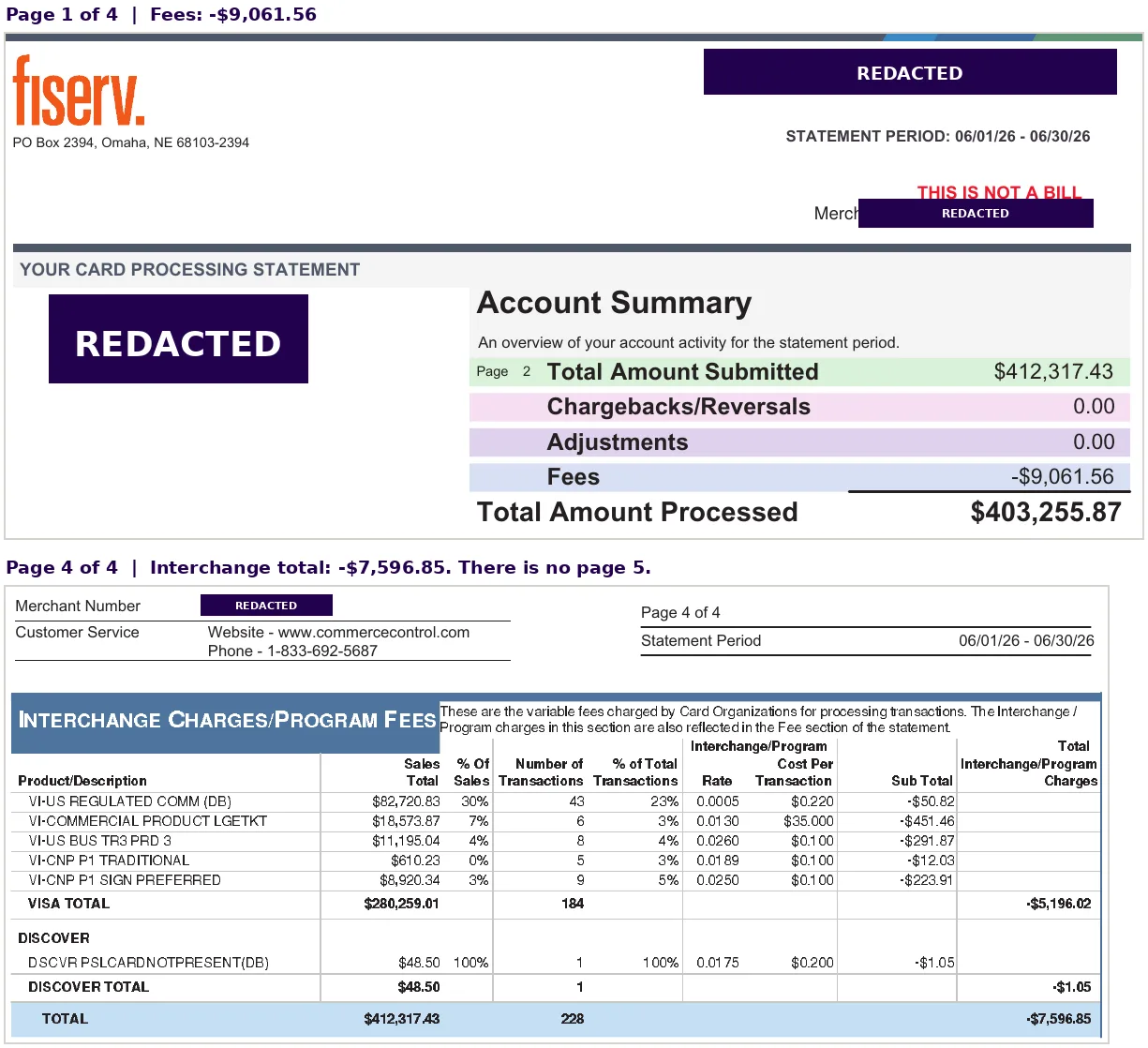Select the $412,317.43 submitted amount
This screenshot has height=1048, width=1148.
pos(1053,372)
